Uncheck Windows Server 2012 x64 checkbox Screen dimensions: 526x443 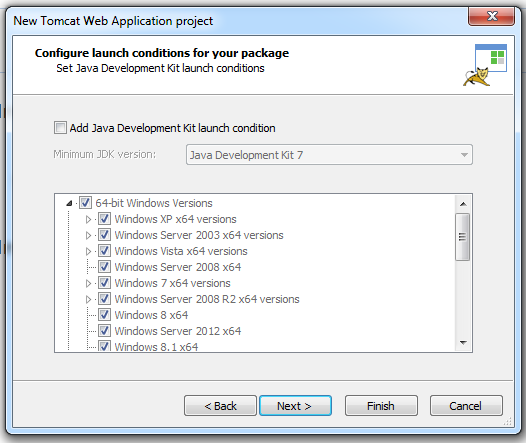(x=104, y=331)
